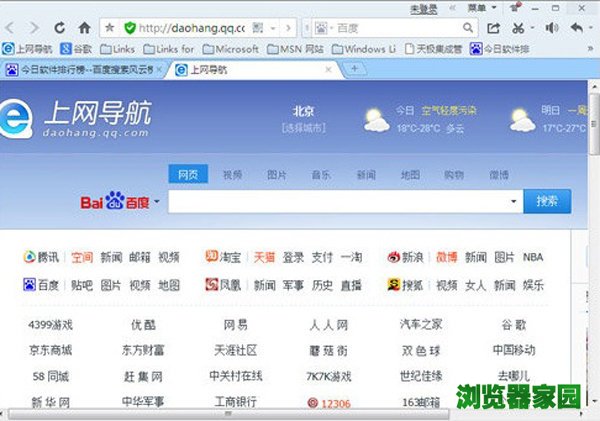The height and width of the screenshot is (421, 600).
Task: Select the 视频 search category tab
Action: click(x=232, y=174)
